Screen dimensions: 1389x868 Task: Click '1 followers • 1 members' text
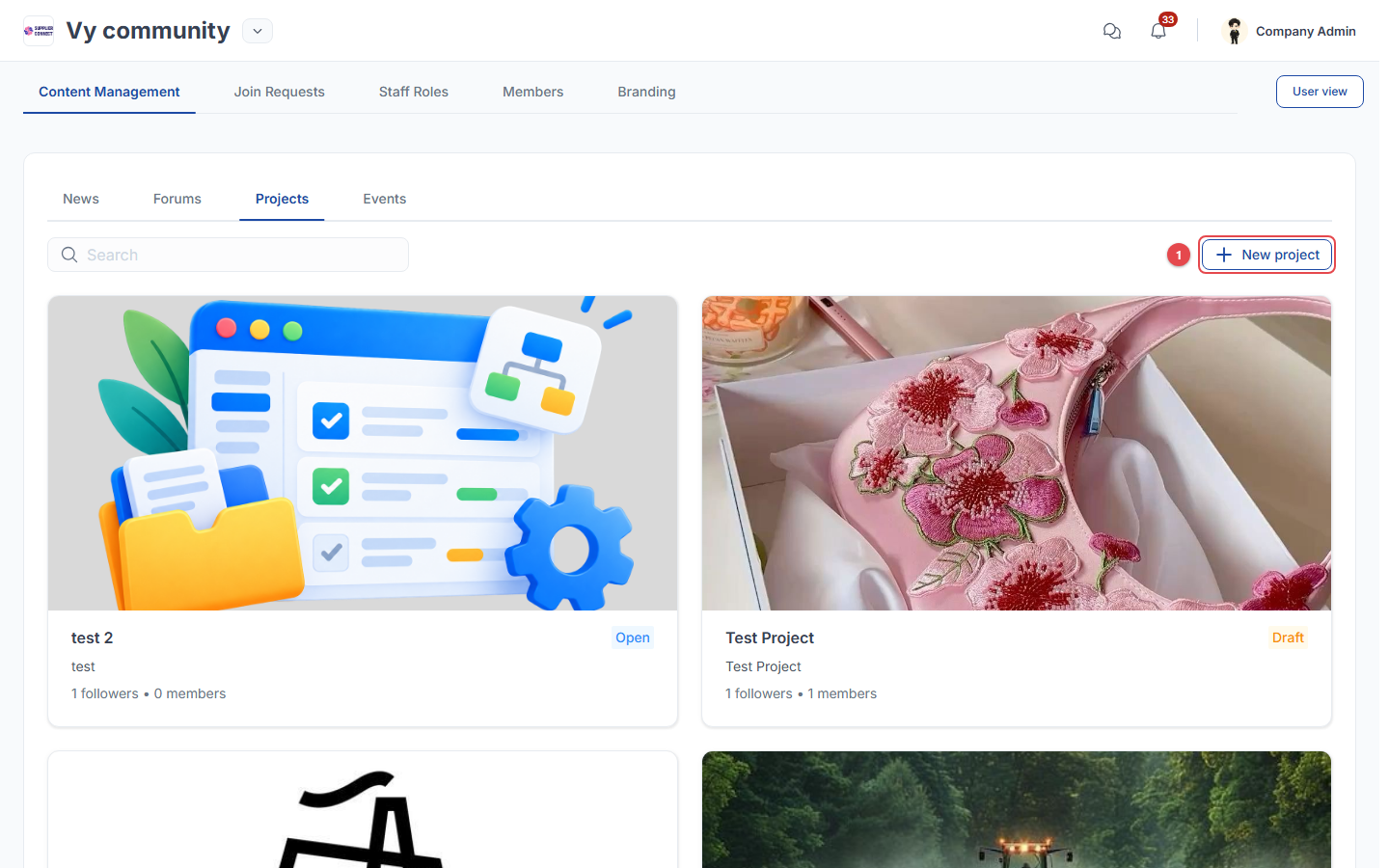pos(802,693)
